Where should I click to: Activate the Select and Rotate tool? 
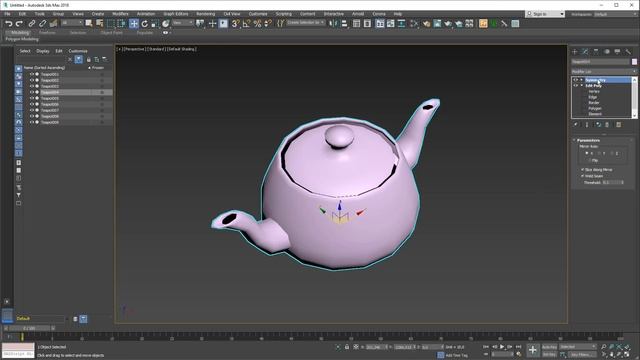click(x=144, y=24)
